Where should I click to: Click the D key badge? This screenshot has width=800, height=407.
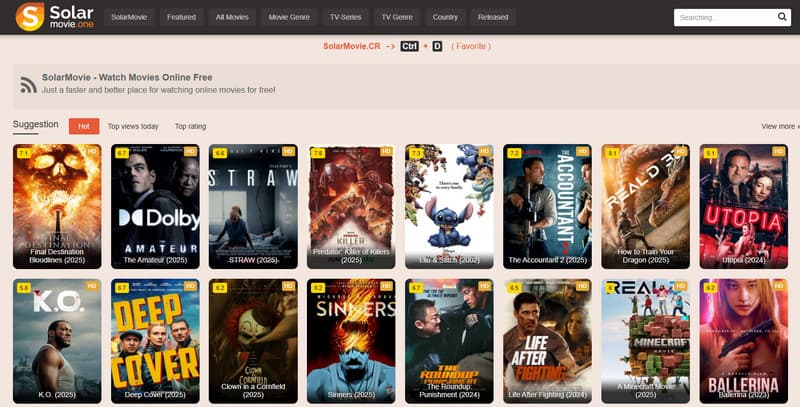437,46
